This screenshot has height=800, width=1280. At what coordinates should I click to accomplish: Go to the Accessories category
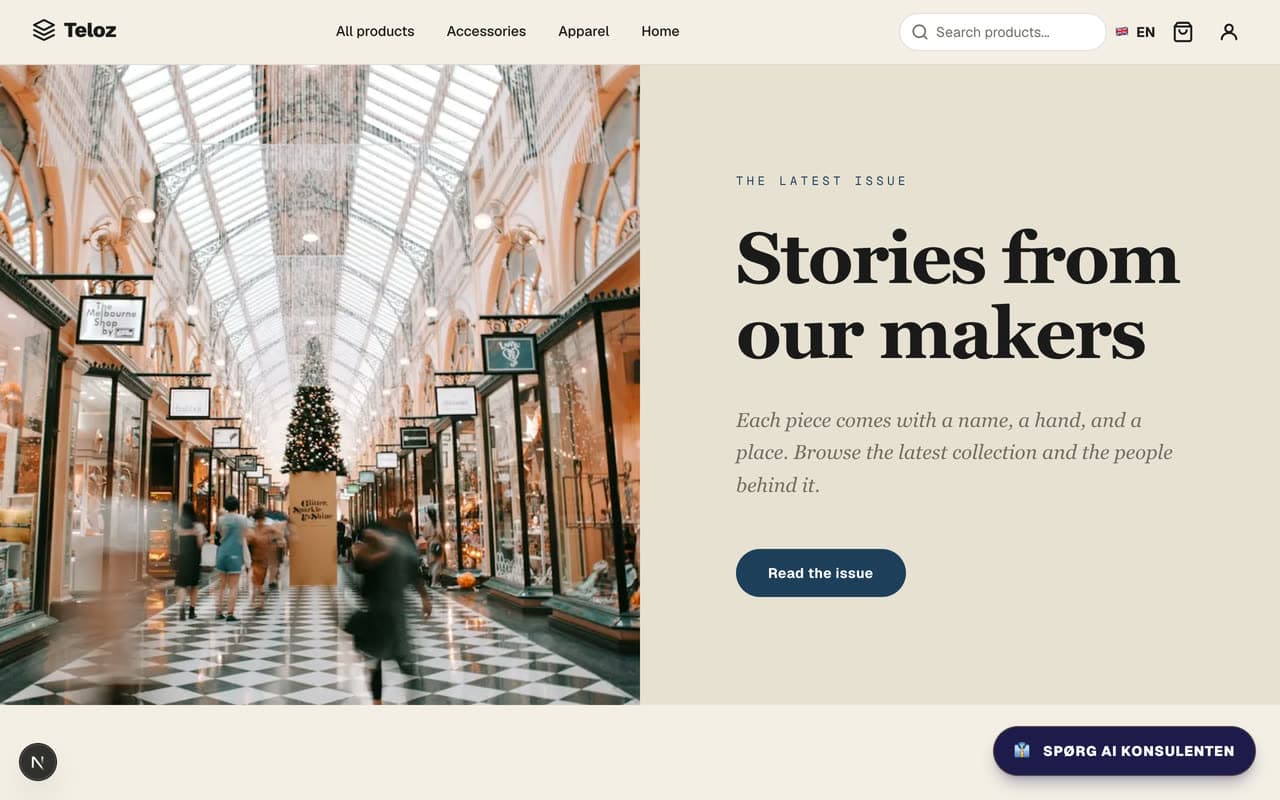coord(486,31)
